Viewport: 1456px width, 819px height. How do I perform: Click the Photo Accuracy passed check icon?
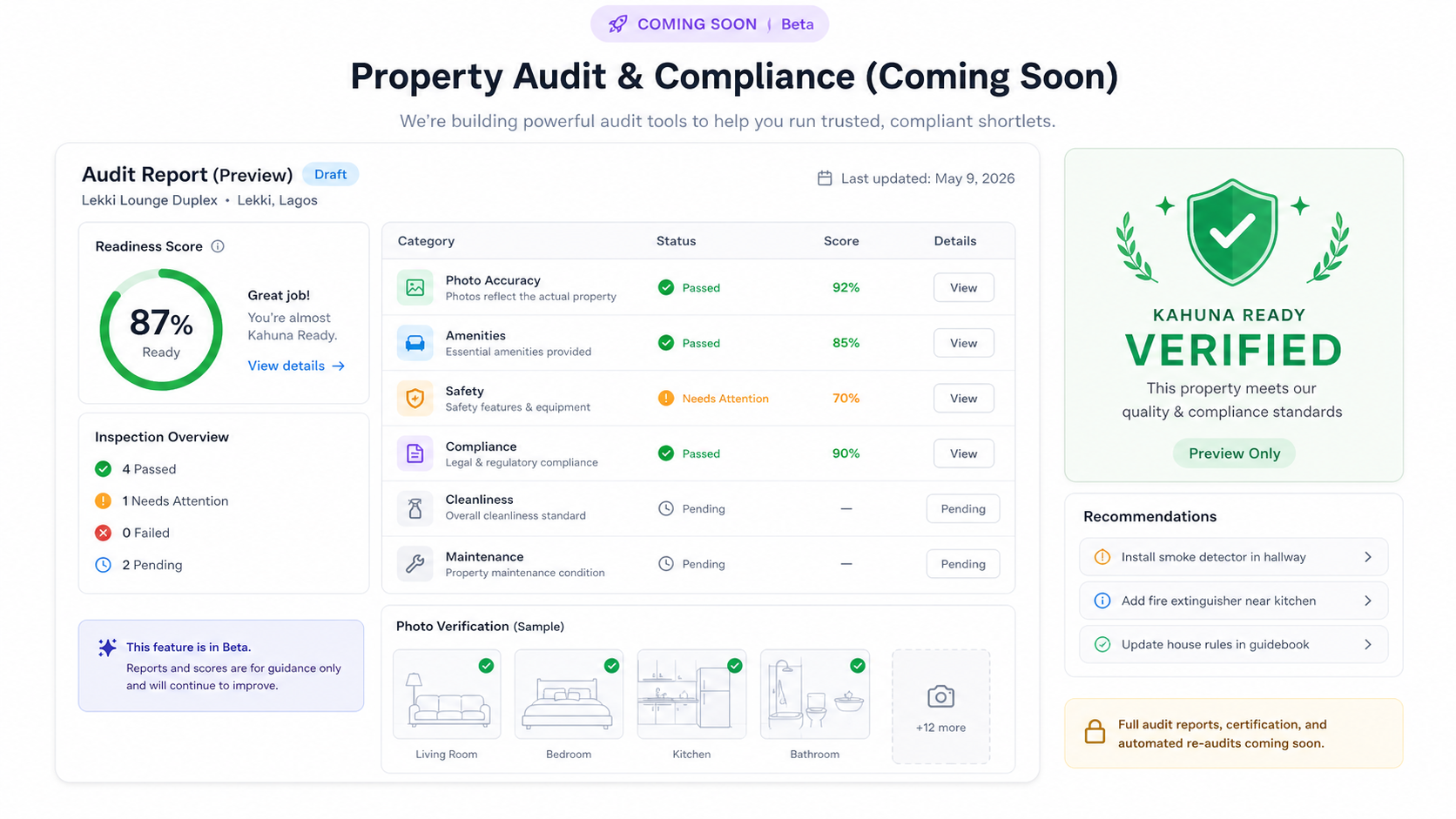666,287
